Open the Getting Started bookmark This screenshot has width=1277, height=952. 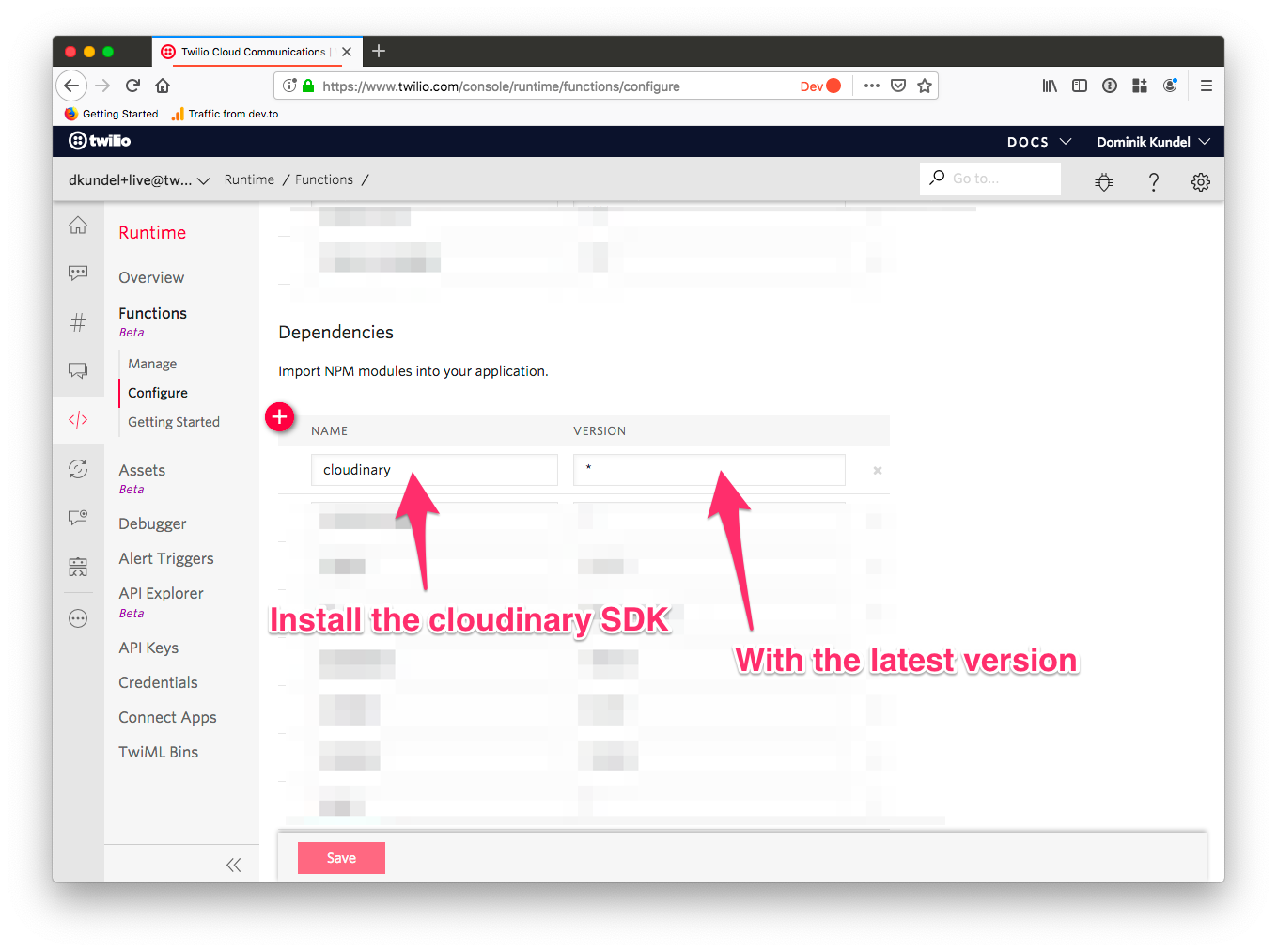point(112,114)
